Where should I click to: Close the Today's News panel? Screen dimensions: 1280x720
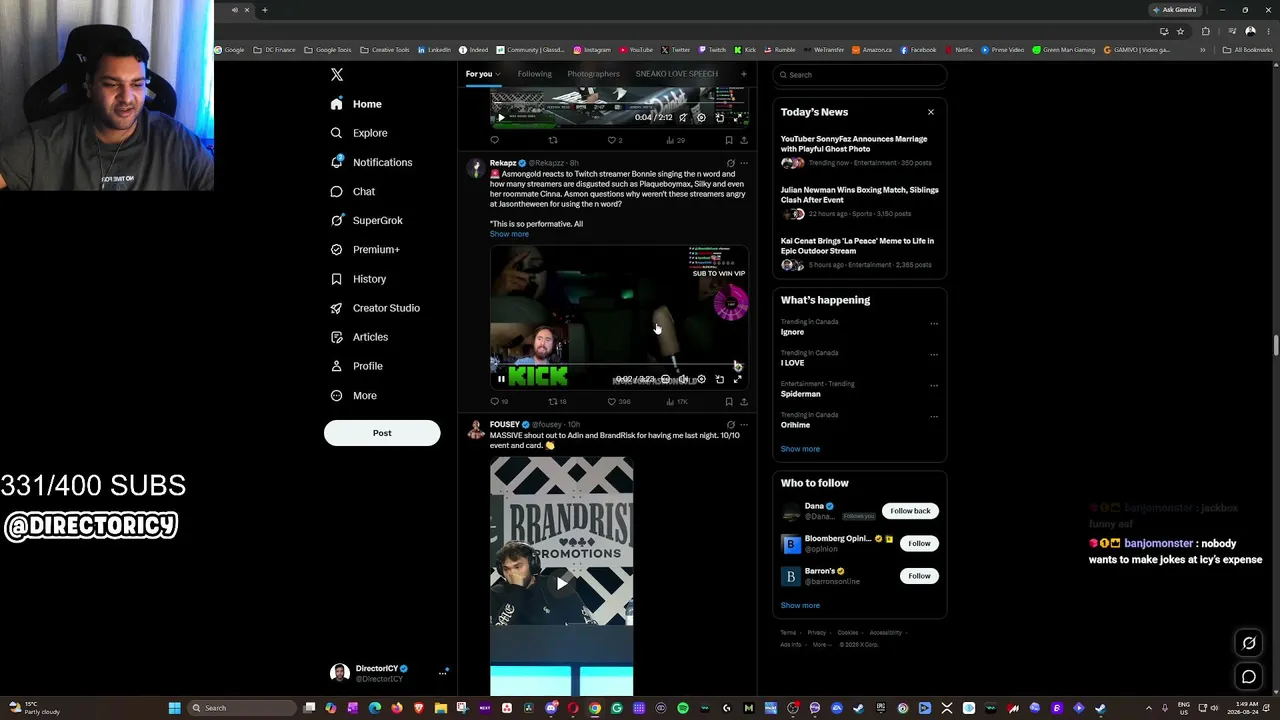(x=931, y=112)
